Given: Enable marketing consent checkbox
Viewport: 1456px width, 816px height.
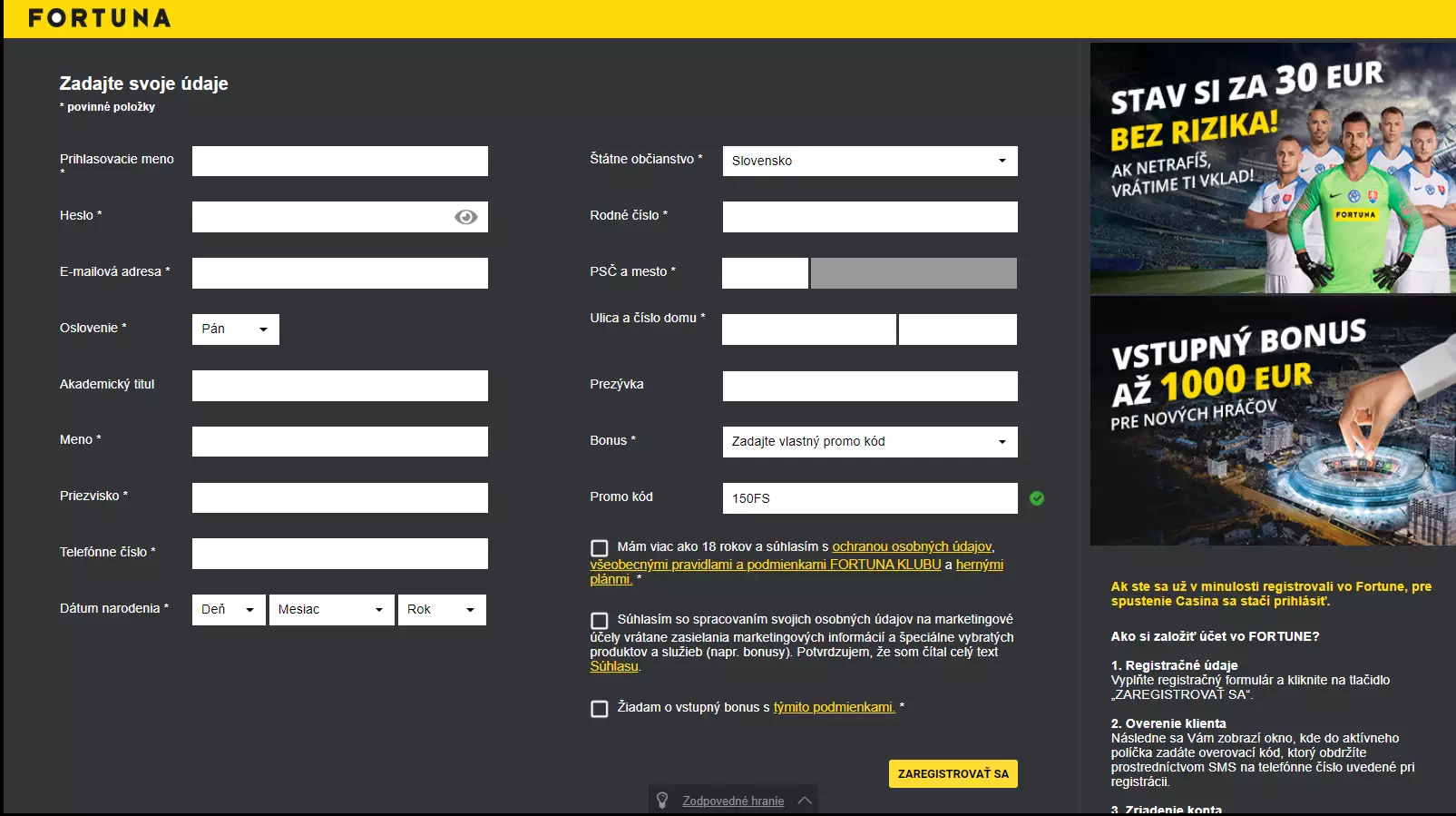Looking at the screenshot, I should tap(600, 621).
